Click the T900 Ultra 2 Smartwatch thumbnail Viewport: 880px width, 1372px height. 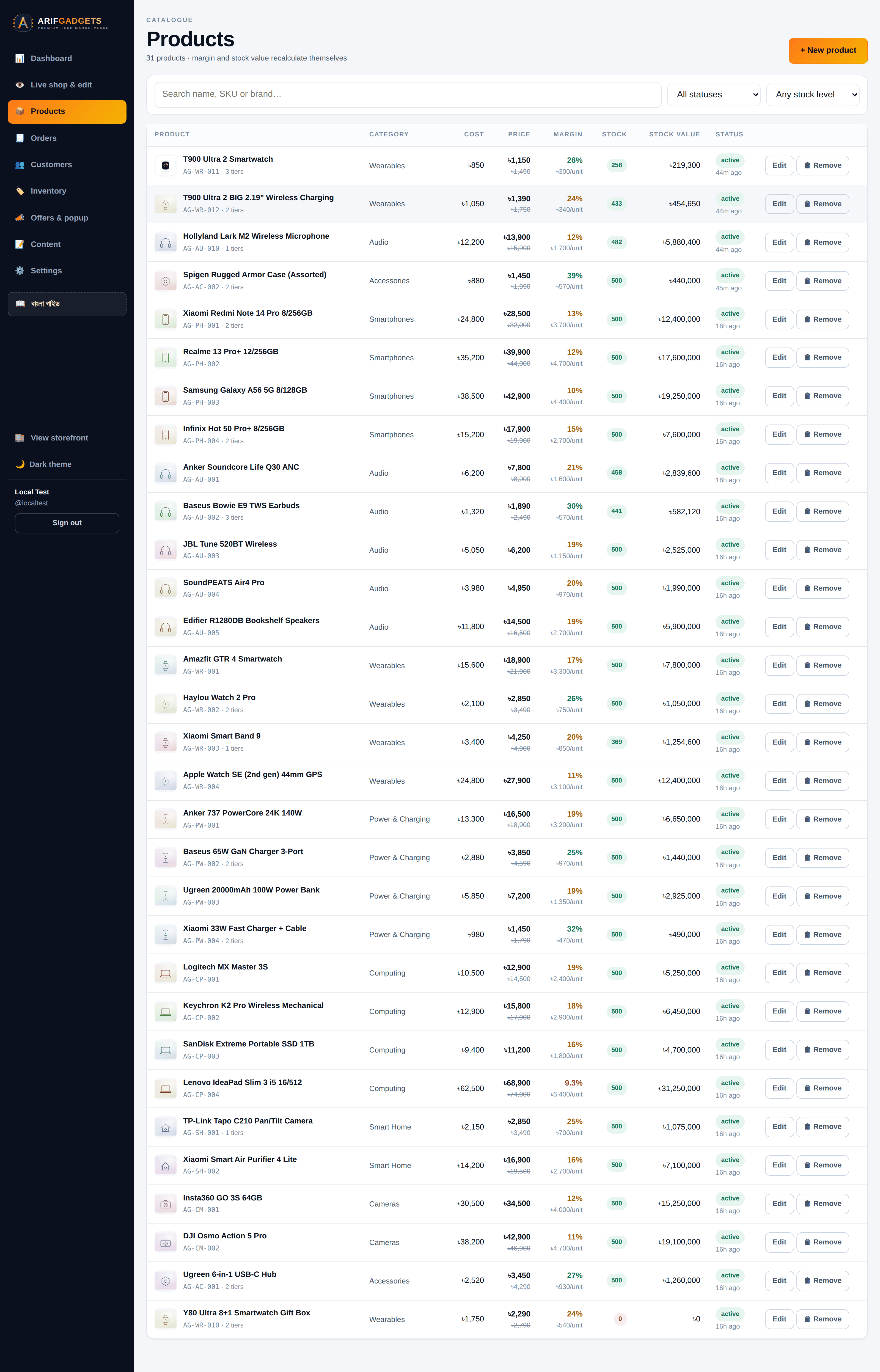(165, 166)
